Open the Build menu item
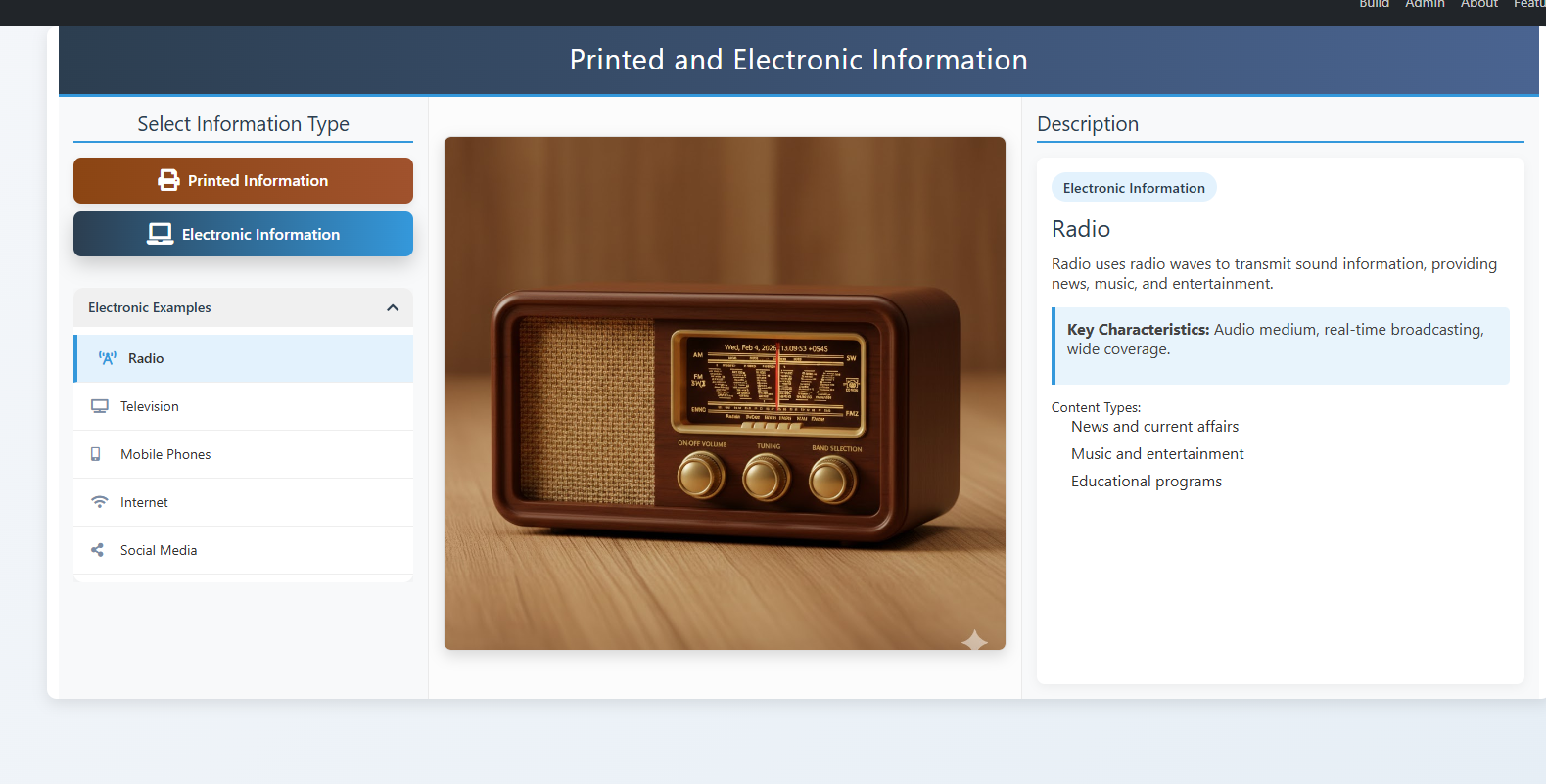 coord(1374,4)
